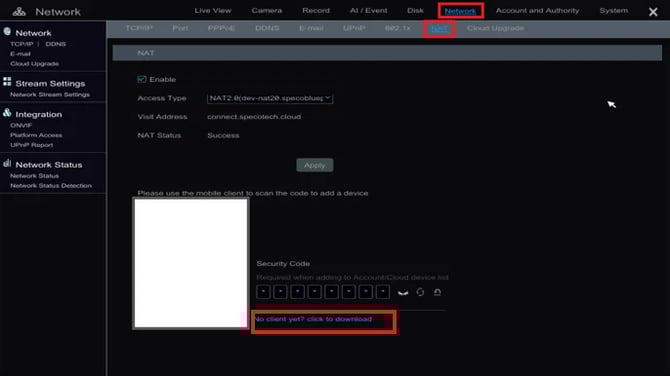
Task: Close the Network settings window
Action: 653,12
